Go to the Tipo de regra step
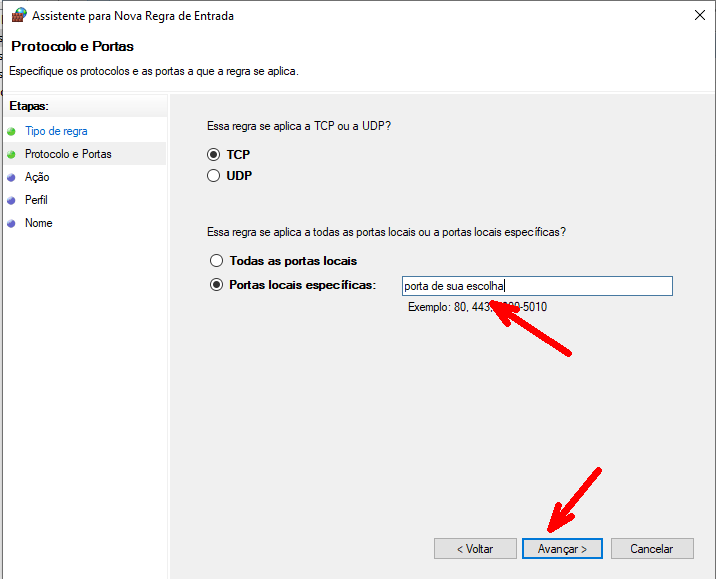The width and height of the screenshot is (716, 579). [56, 131]
